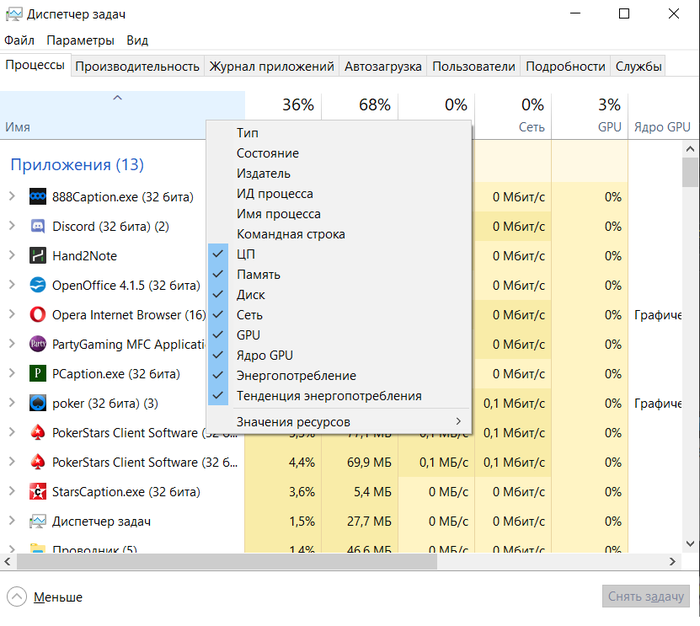Expand the poker (32 бита) group
The image size is (700, 626).
coord(12,402)
